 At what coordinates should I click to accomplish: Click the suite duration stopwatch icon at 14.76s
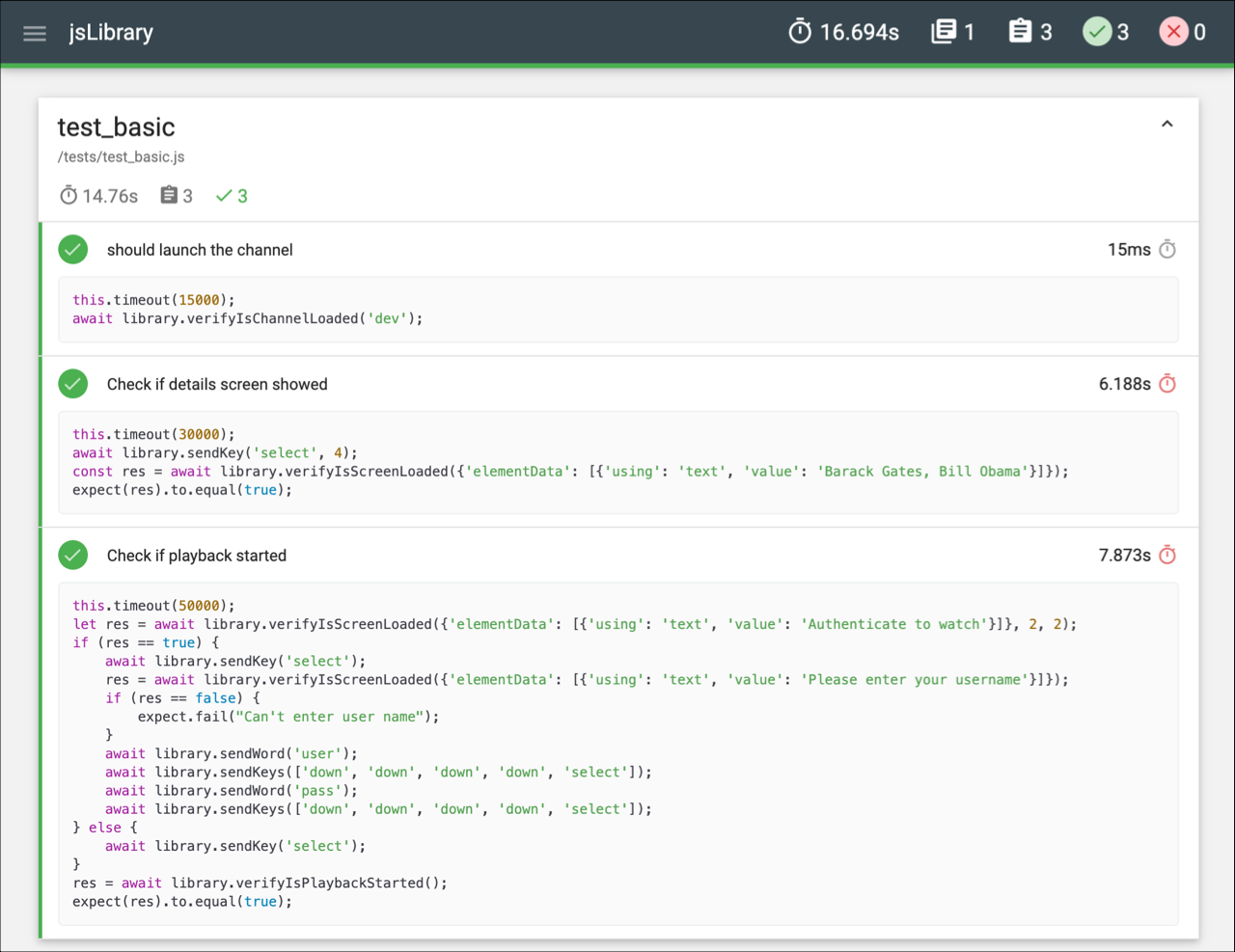coord(69,196)
